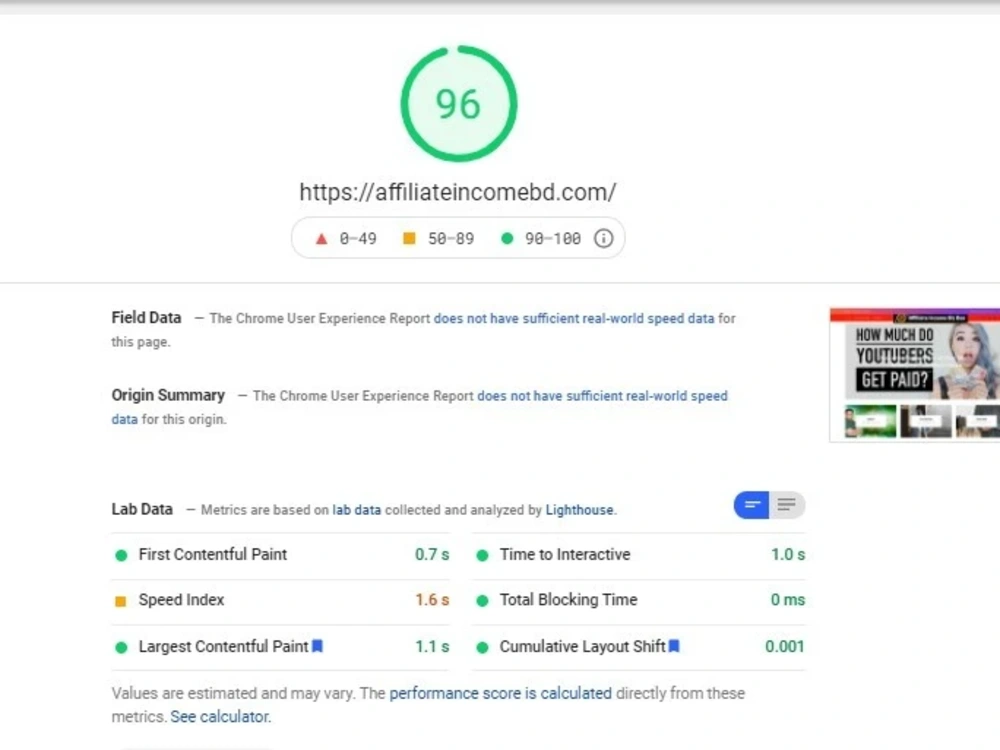Image resolution: width=1000 pixels, height=750 pixels.
Task: Click the 'Cumulative Layout Shift' metric label
Action: click(582, 647)
